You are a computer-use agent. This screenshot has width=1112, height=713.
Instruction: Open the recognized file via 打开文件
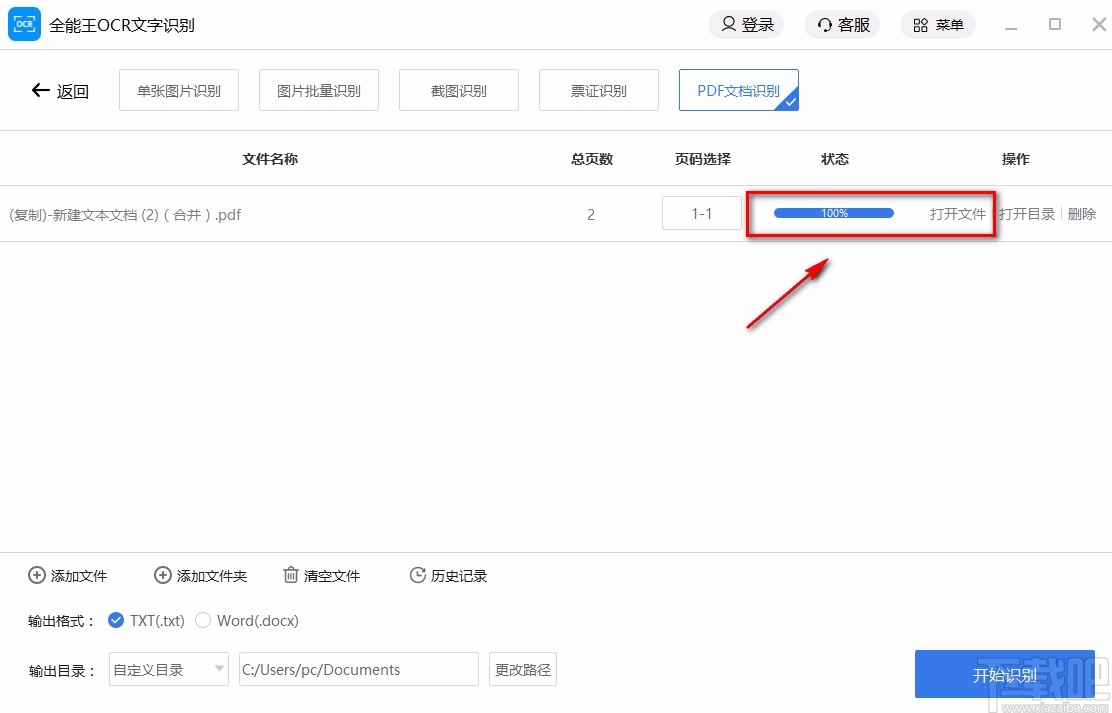point(957,213)
